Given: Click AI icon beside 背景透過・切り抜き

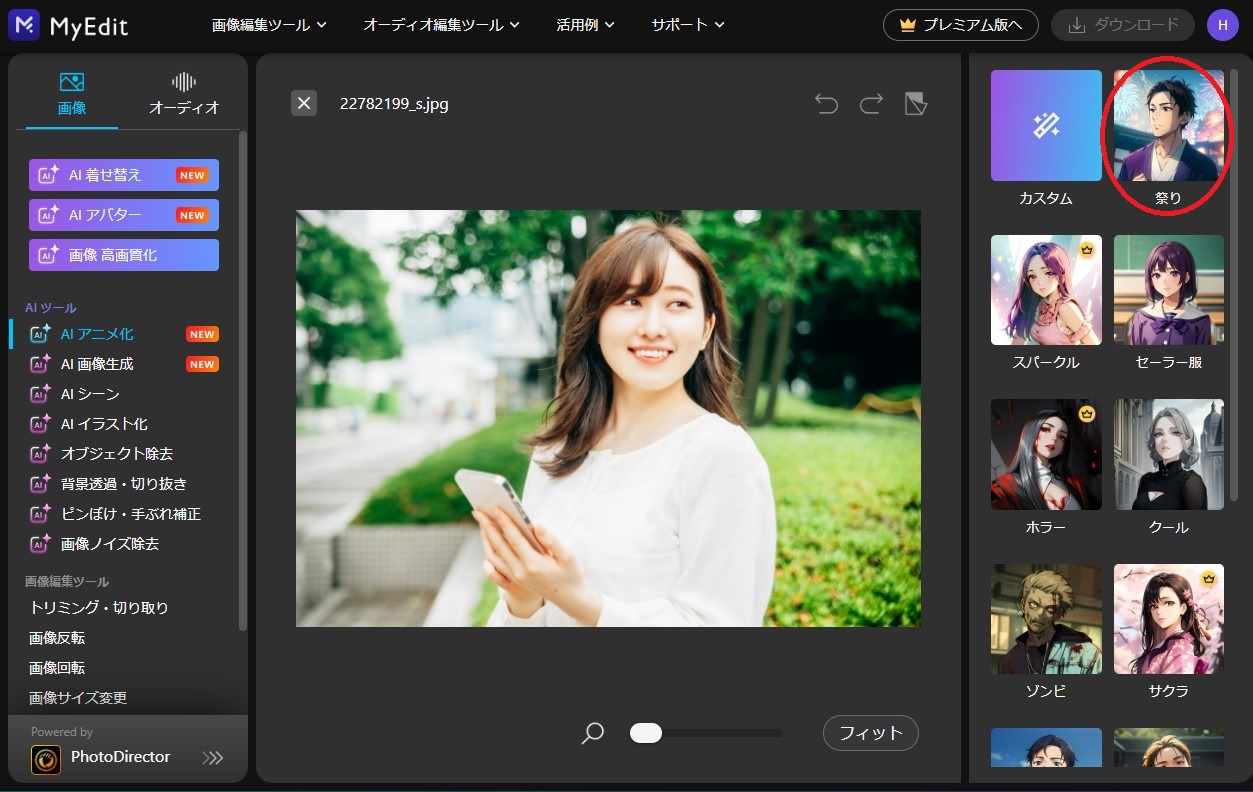Looking at the screenshot, I should point(41,484).
